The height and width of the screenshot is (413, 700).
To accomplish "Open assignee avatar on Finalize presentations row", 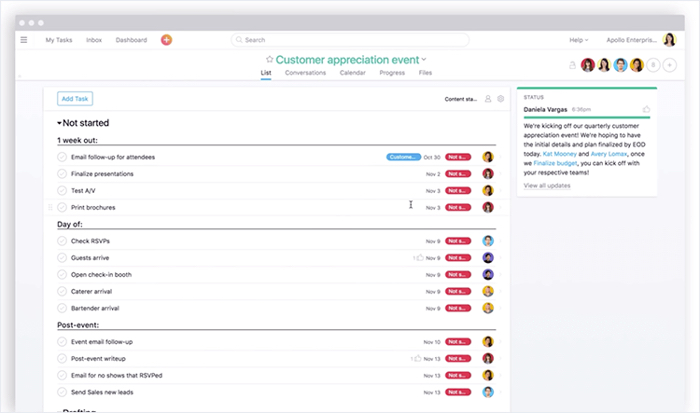I will (x=488, y=174).
